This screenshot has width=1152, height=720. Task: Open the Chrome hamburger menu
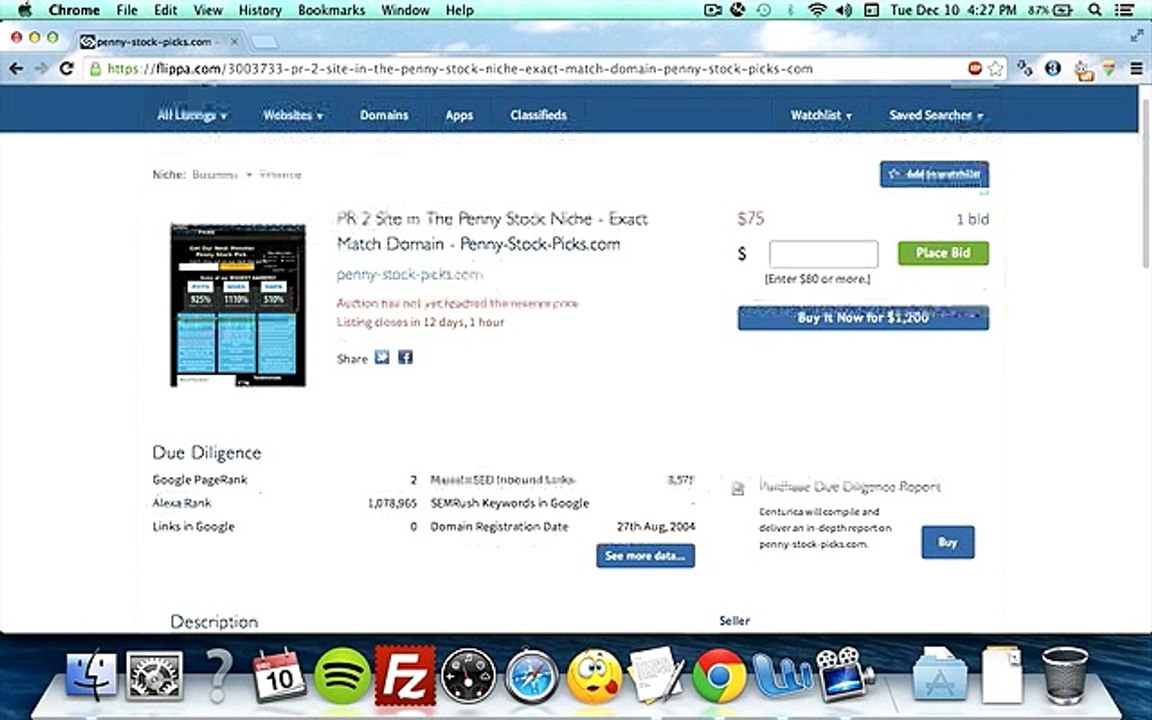(1136, 68)
